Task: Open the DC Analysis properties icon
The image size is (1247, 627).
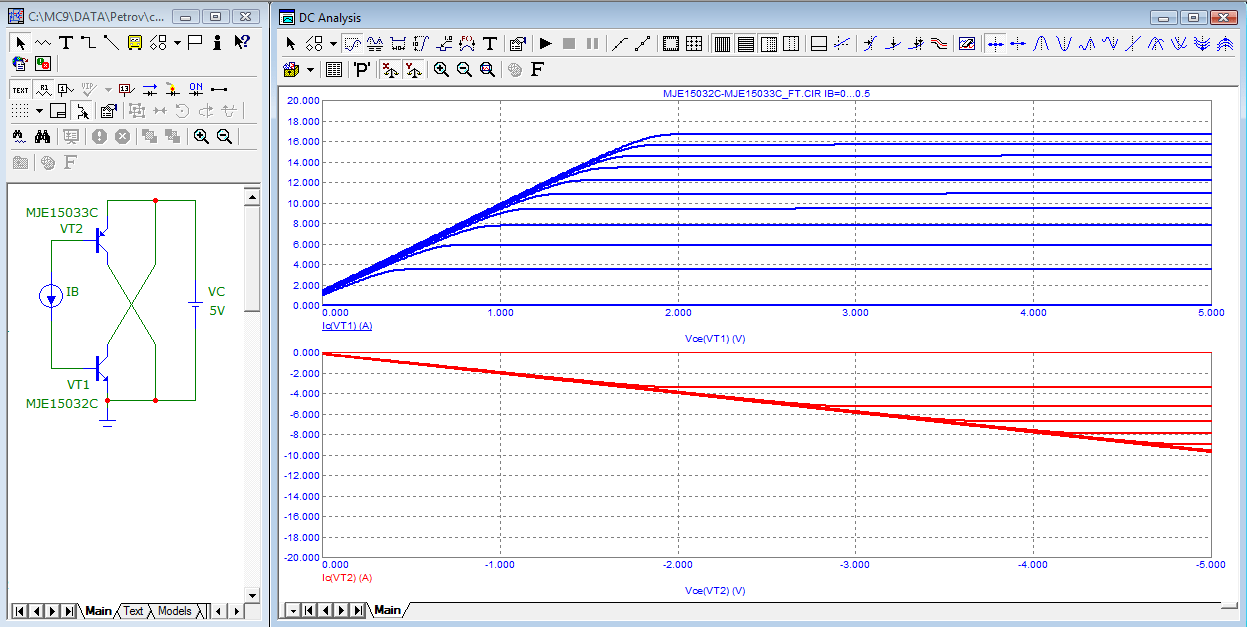Action: click(517, 44)
